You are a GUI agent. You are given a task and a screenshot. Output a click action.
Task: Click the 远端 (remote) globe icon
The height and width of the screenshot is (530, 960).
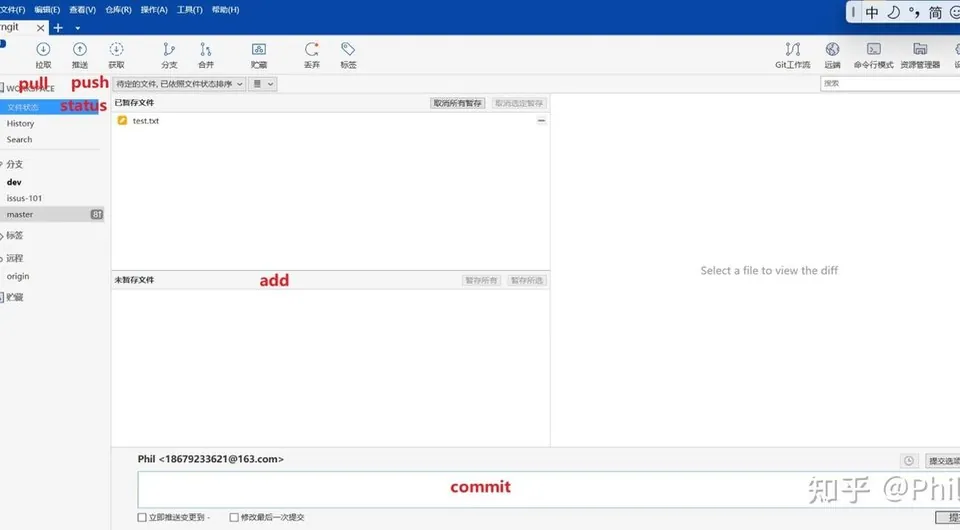click(832, 54)
